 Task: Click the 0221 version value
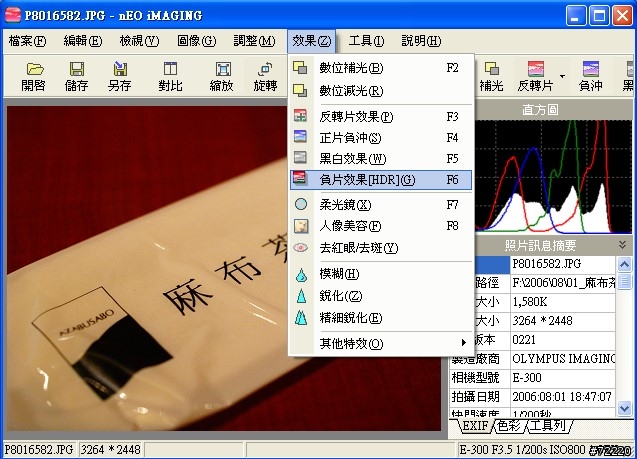tap(562, 340)
